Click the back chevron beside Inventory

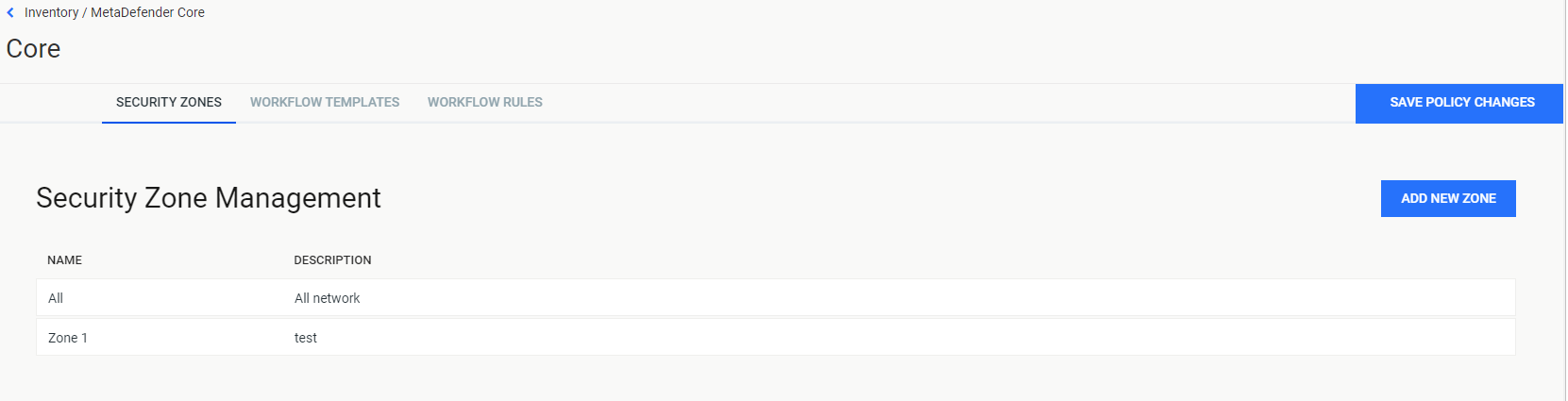tap(10, 13)
